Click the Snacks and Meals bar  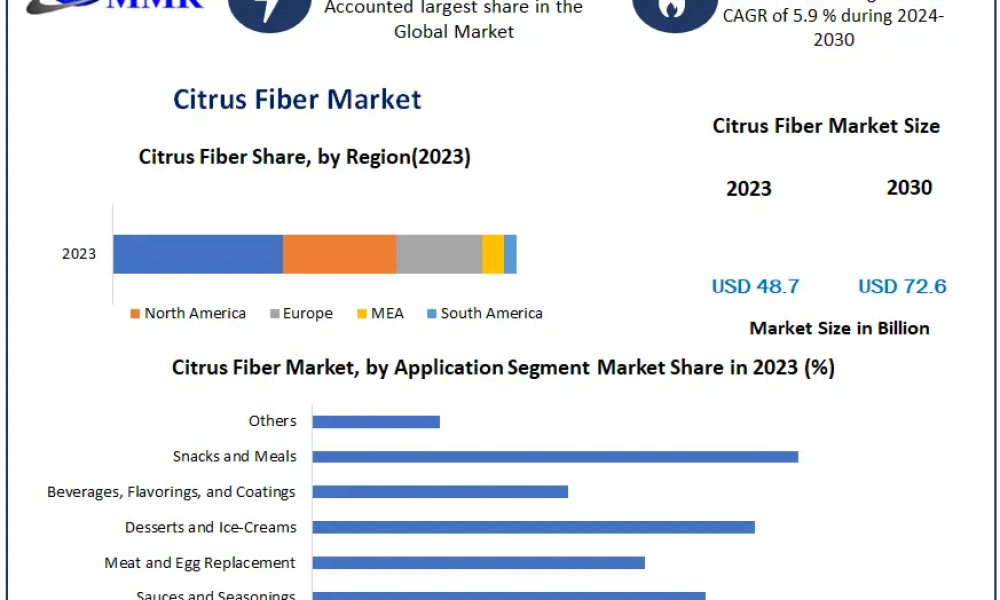pos(555,457)
